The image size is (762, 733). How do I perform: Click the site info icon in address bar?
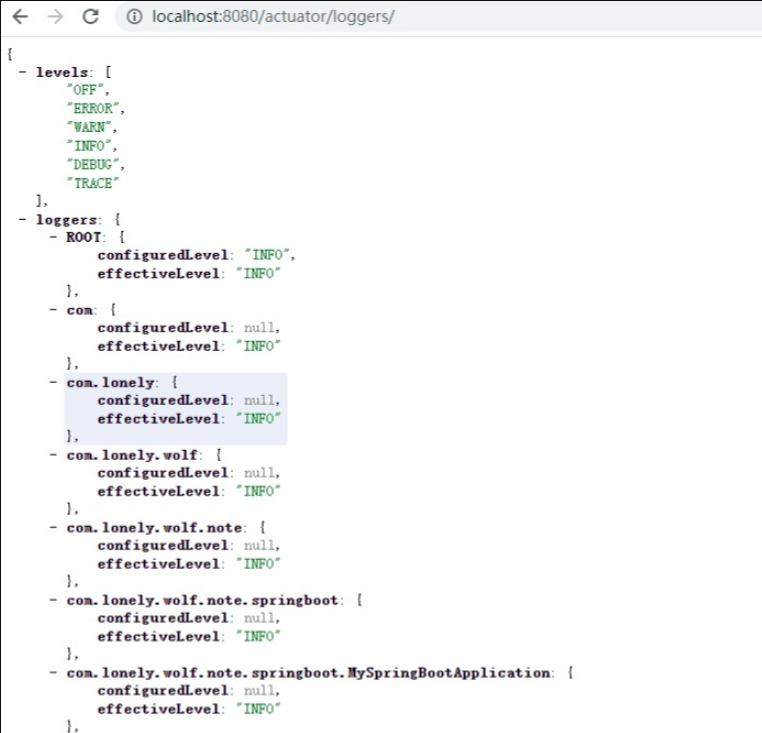[x=134, y=17]
